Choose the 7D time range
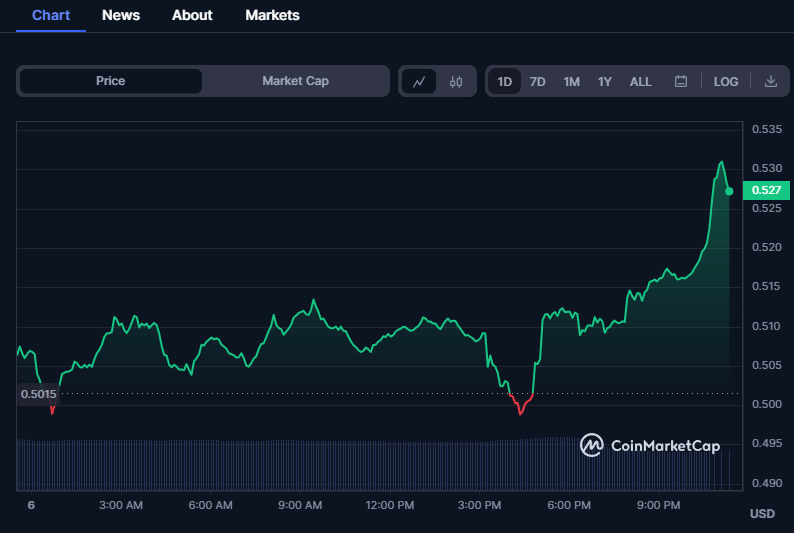 click(x=537, y=81)
